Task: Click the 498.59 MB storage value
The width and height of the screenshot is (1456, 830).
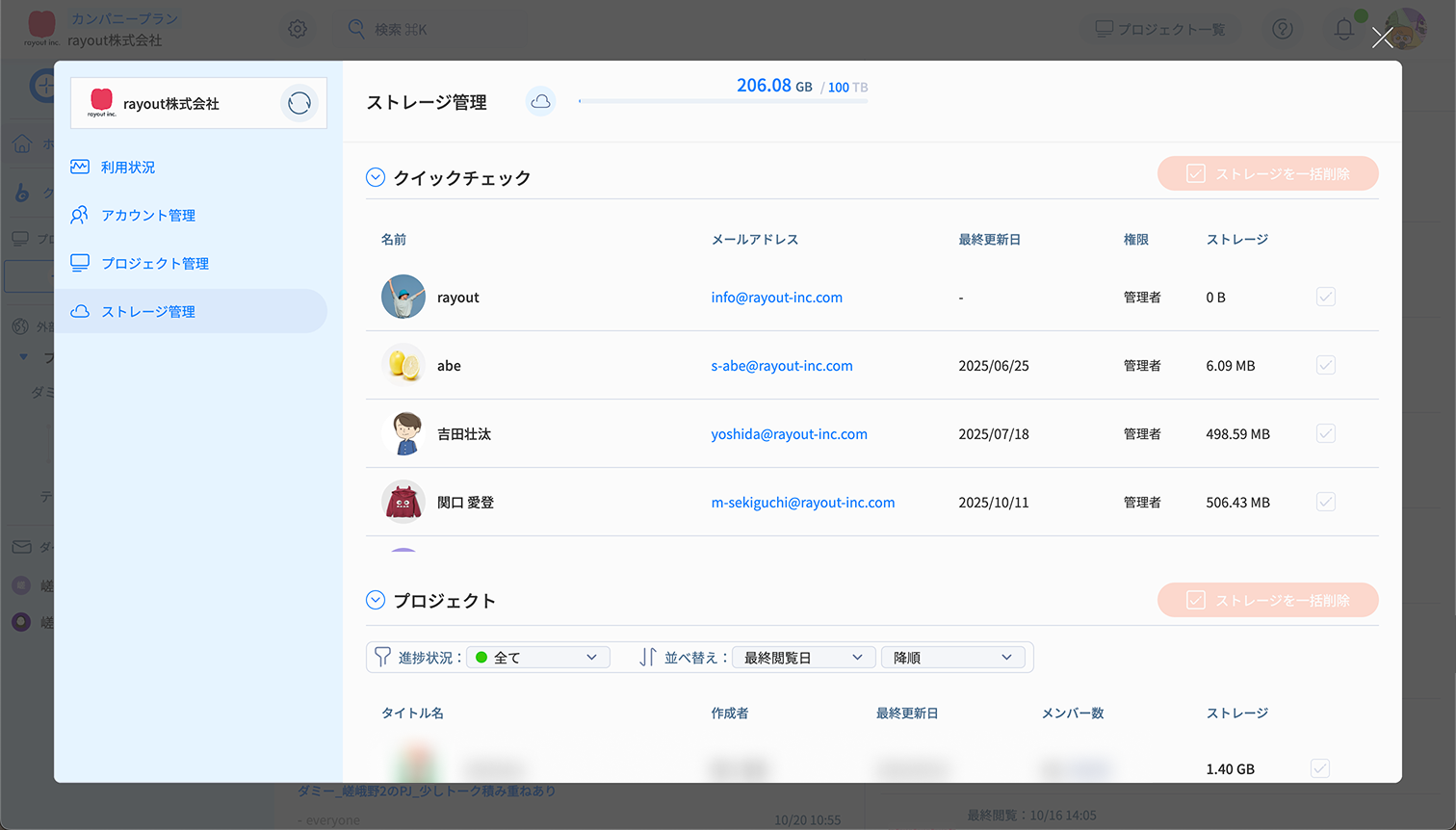Action: [x=1237, y=434]
